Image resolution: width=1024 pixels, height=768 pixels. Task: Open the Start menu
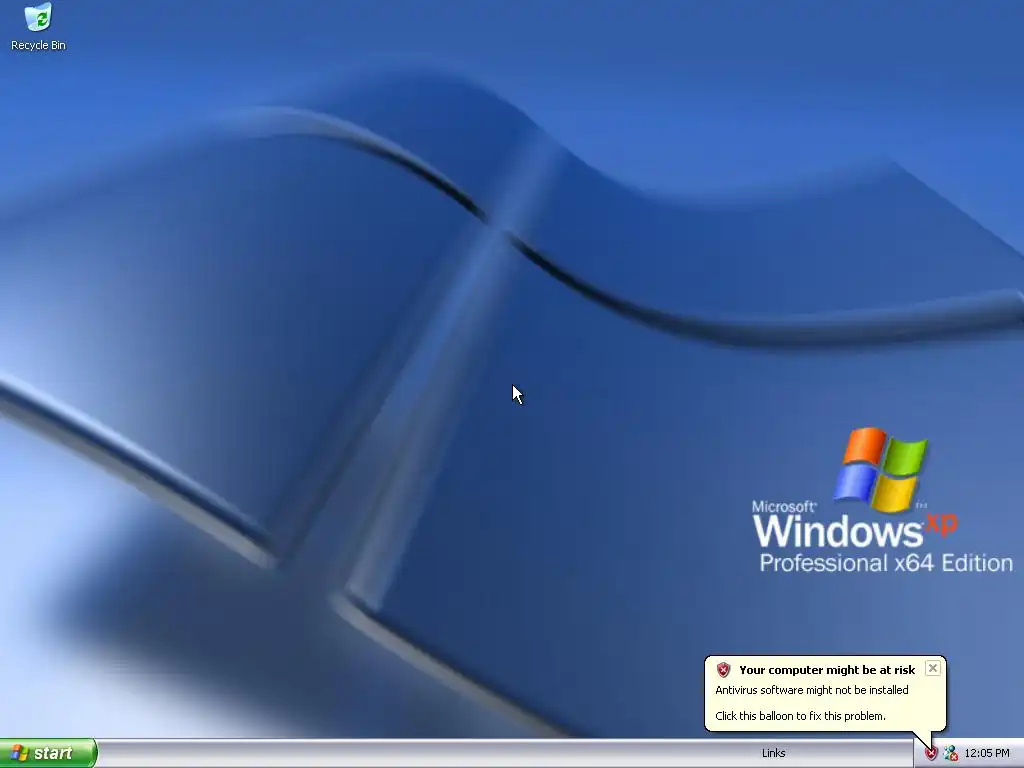(48, 753)
